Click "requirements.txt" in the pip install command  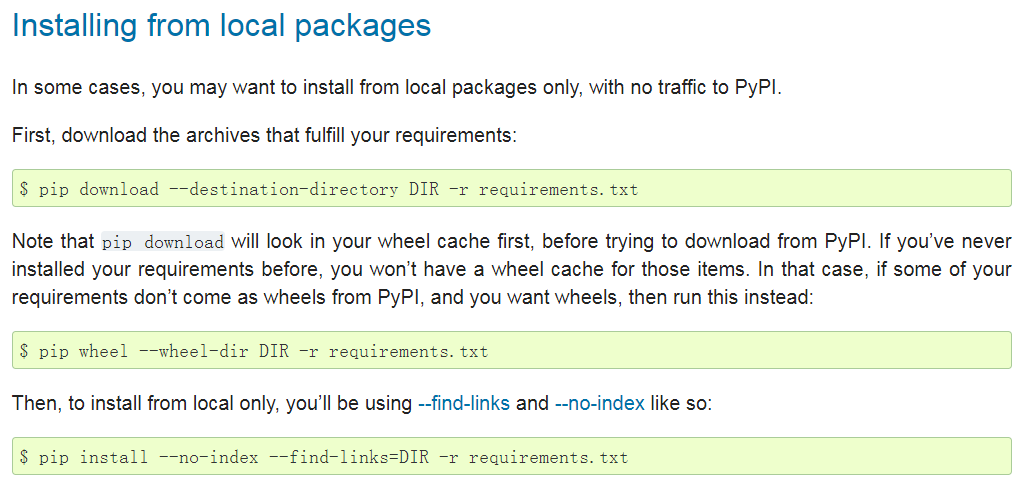point(548,457)
